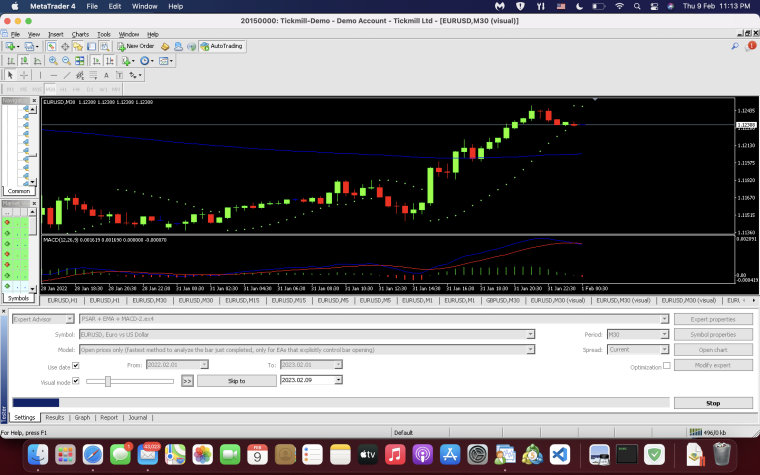Click the tester progress bar
The width and height of the screenshot is (760, 475).
pyautogui.click(x=341, y=402)
